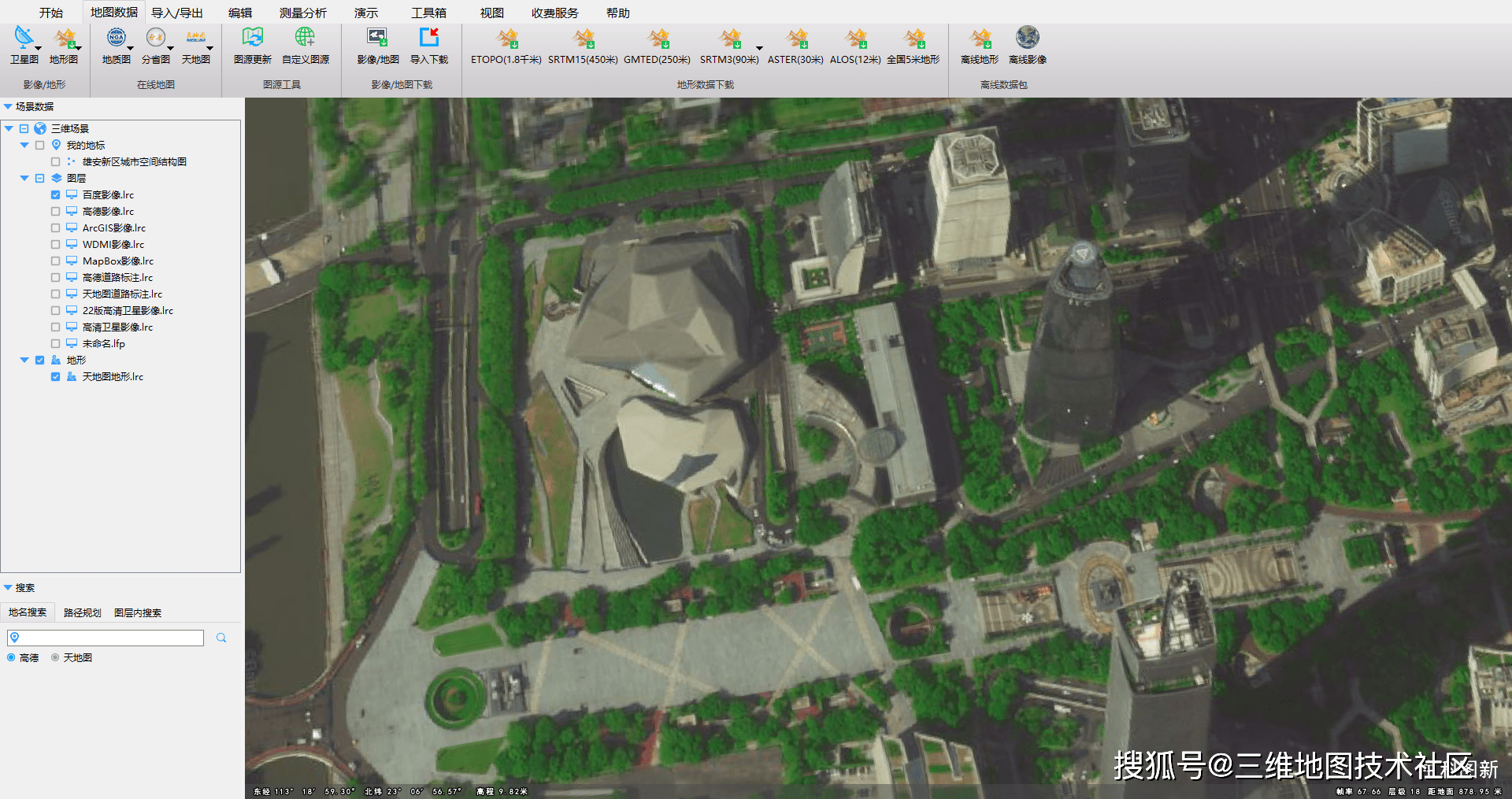Open the 导入/导出 tab

(177, 13)
